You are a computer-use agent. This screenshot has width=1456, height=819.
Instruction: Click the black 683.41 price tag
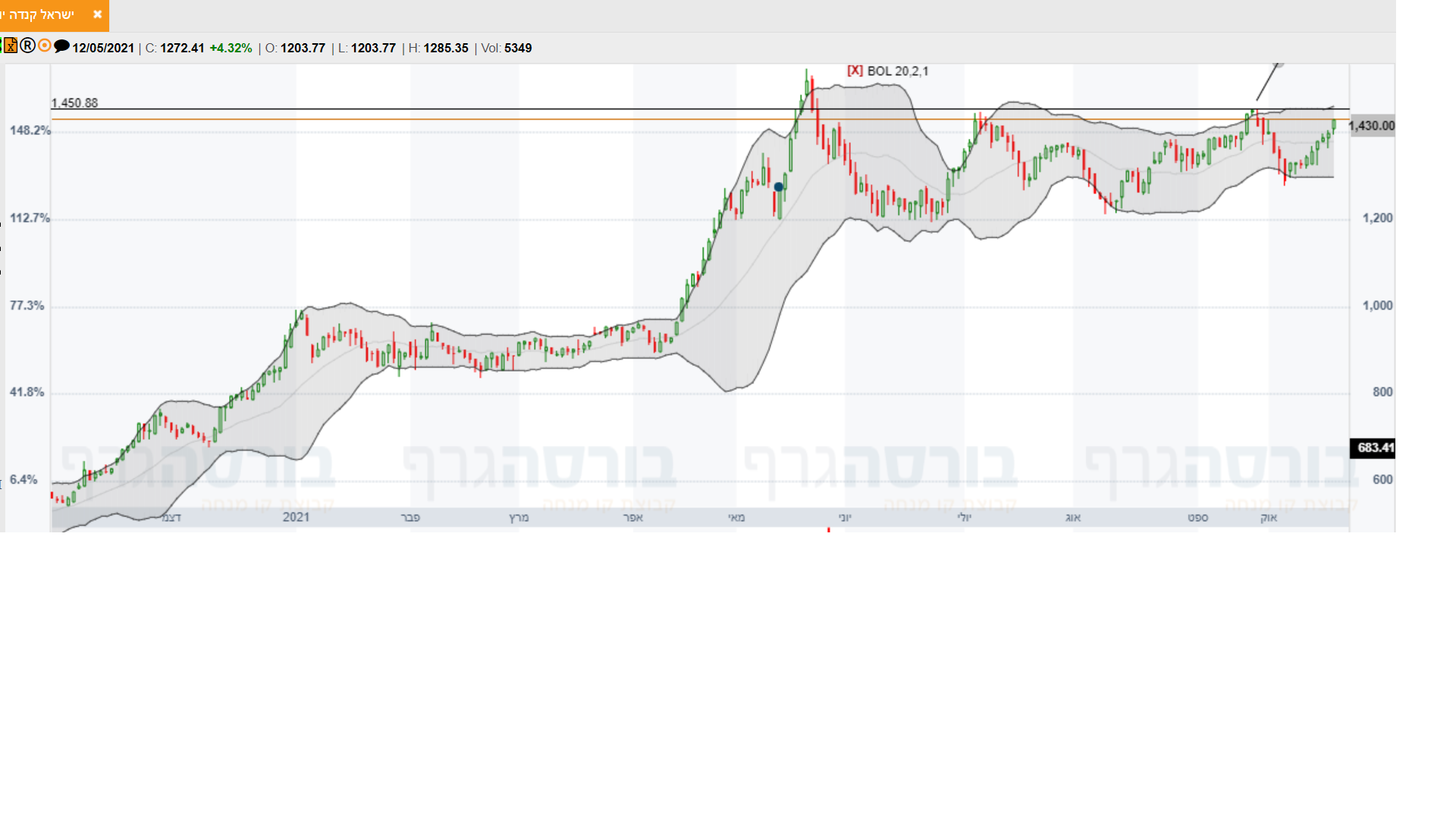click(x=1373, y=447)
